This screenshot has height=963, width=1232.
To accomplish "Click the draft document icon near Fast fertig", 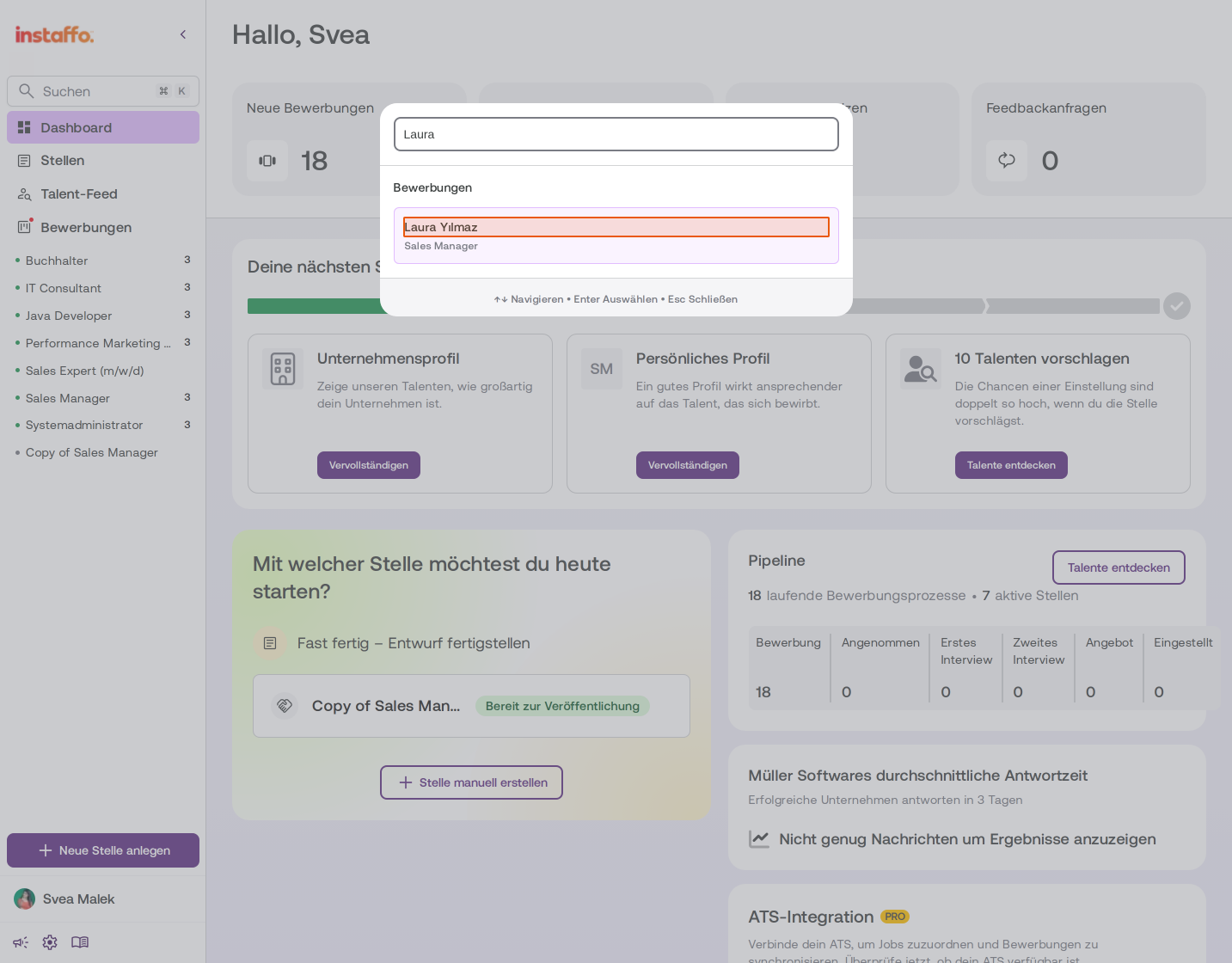I will click(270, 643).
